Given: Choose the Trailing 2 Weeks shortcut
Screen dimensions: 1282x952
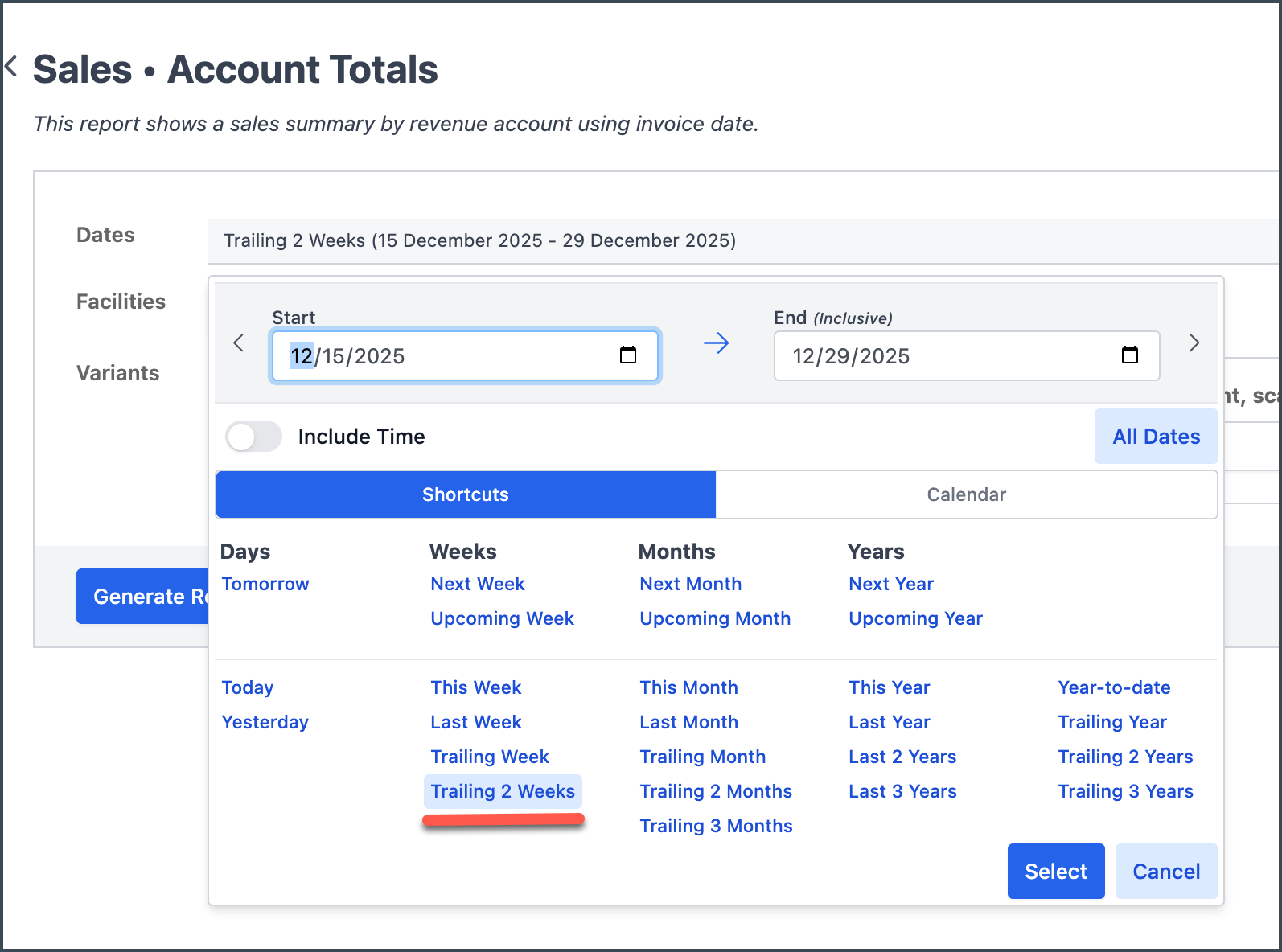Looking at the screenshot, I should (x=503, y=791).
